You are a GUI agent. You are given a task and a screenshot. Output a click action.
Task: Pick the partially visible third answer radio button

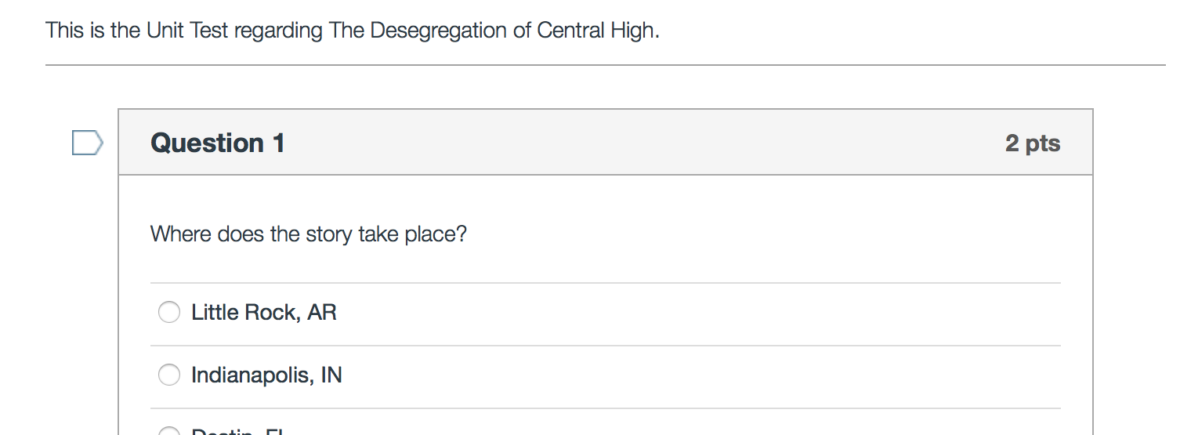click(x=170, y=431)
